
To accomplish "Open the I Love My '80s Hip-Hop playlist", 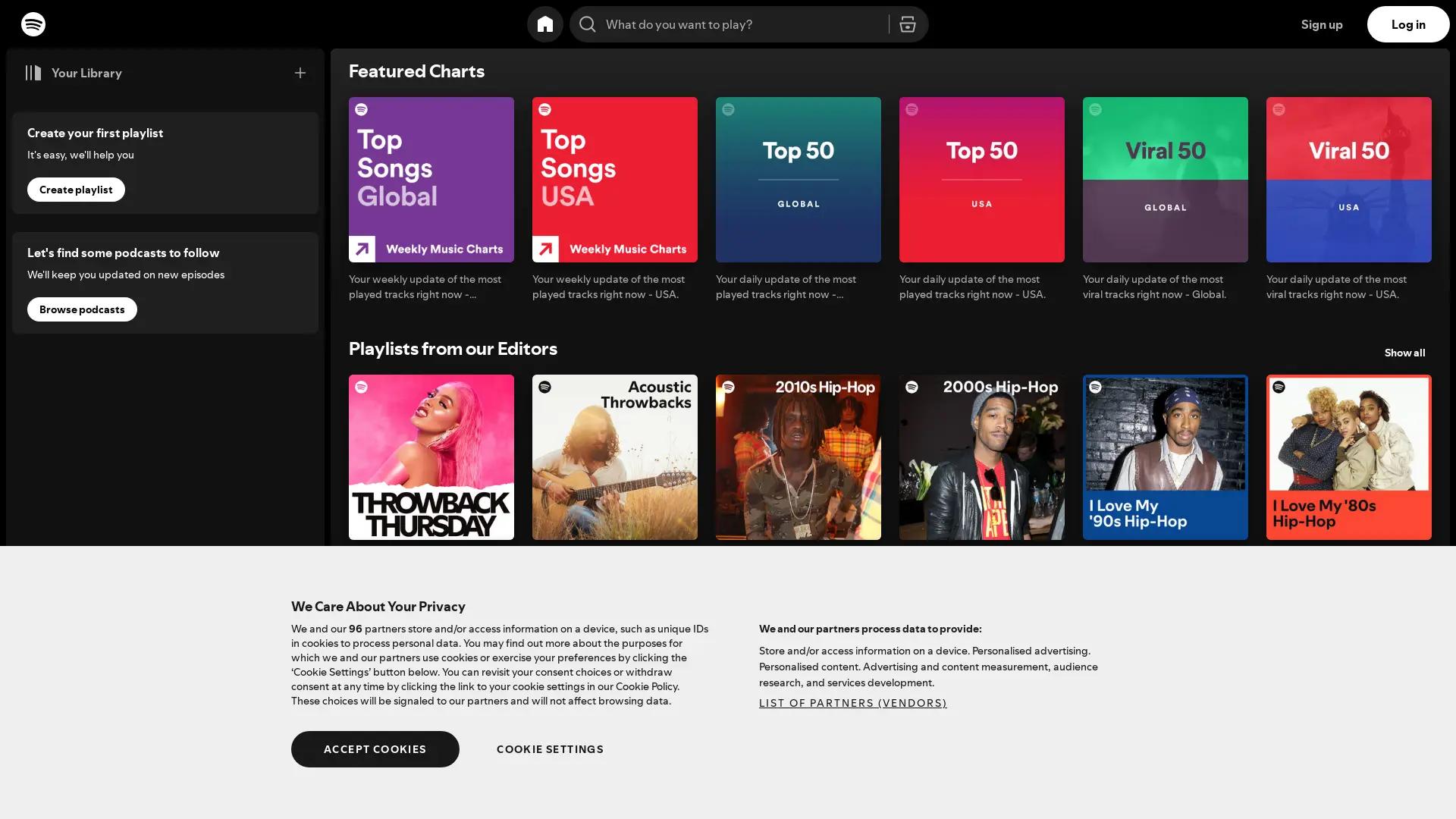I will [x=1348, y=457].
